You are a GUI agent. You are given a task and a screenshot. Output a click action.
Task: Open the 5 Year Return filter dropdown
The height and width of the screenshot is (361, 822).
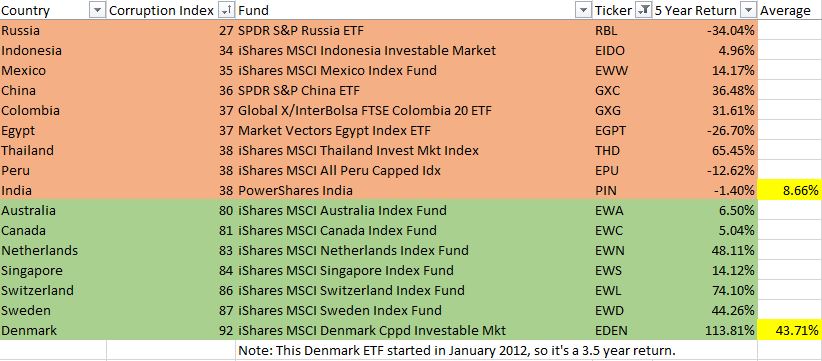pyautogui.click(x=749, y=10)
